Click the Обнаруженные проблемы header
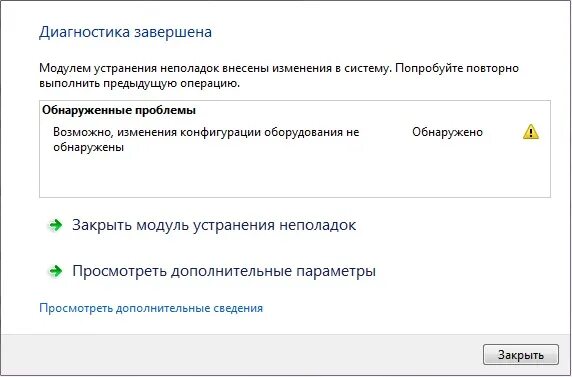 coord(119,110)
